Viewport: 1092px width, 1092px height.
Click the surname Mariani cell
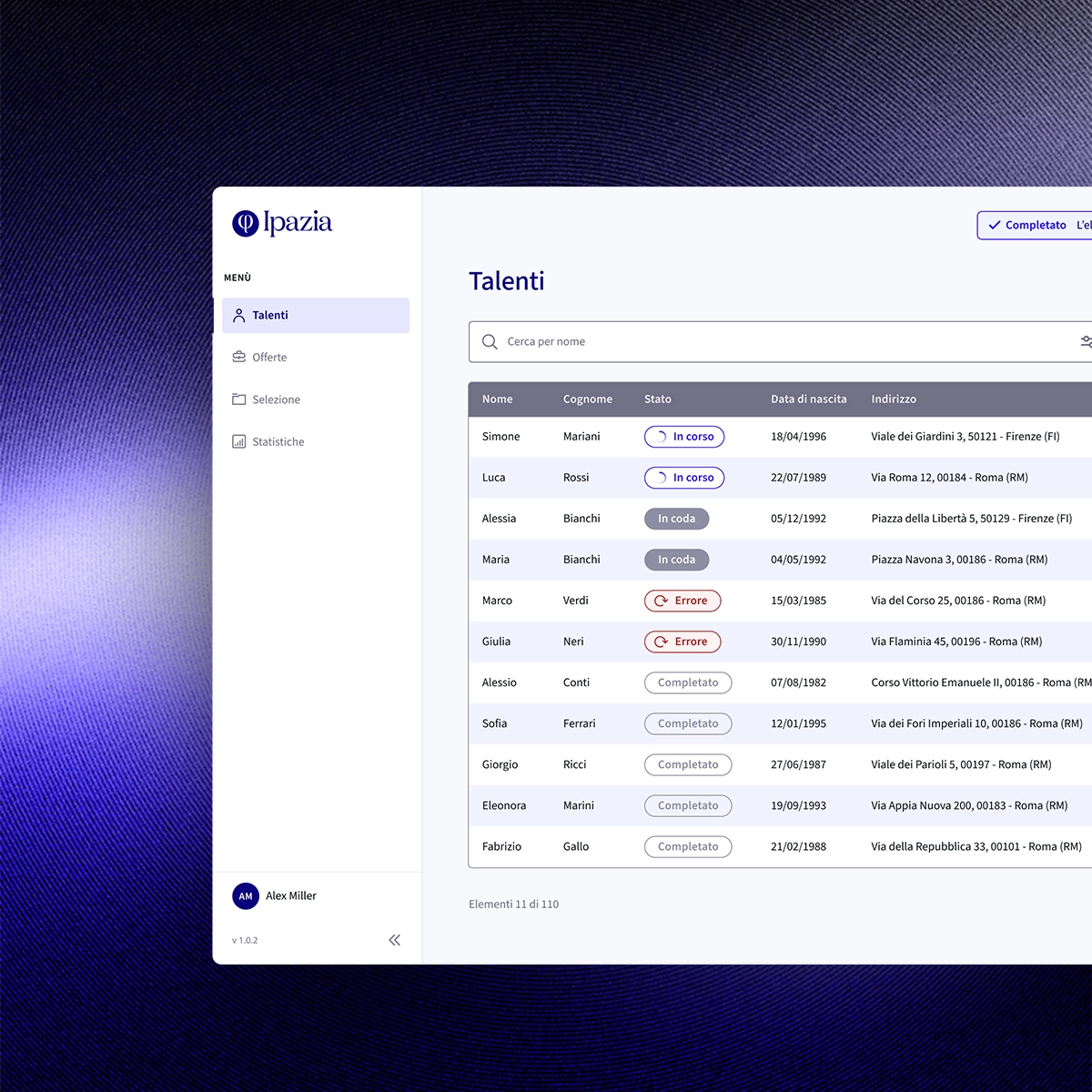point(581,437)
